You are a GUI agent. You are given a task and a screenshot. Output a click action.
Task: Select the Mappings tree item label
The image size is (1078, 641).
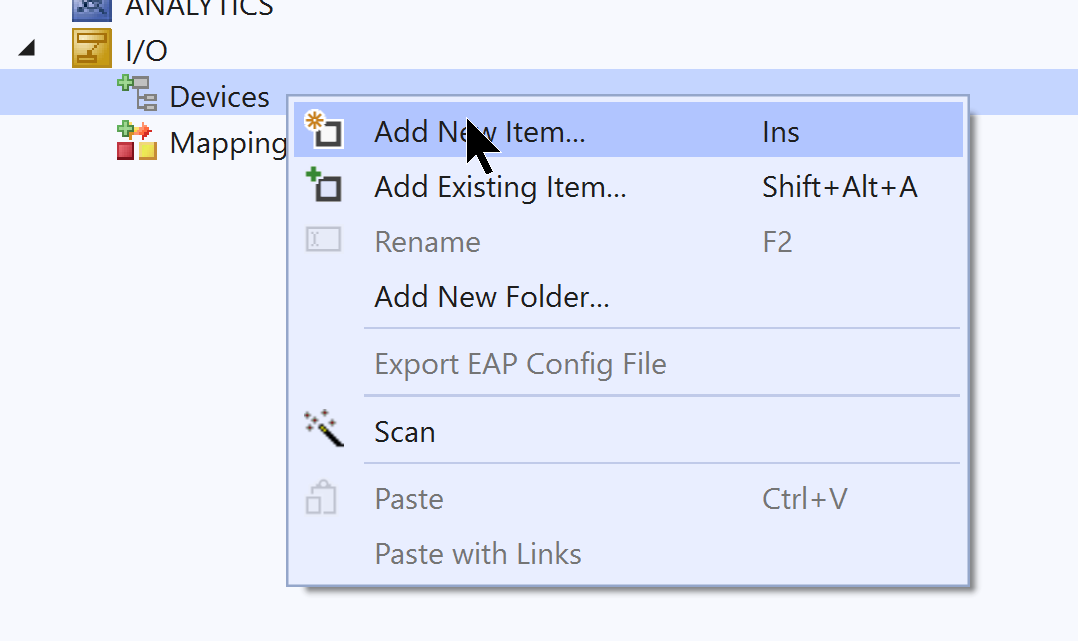(x=228, y=143)
